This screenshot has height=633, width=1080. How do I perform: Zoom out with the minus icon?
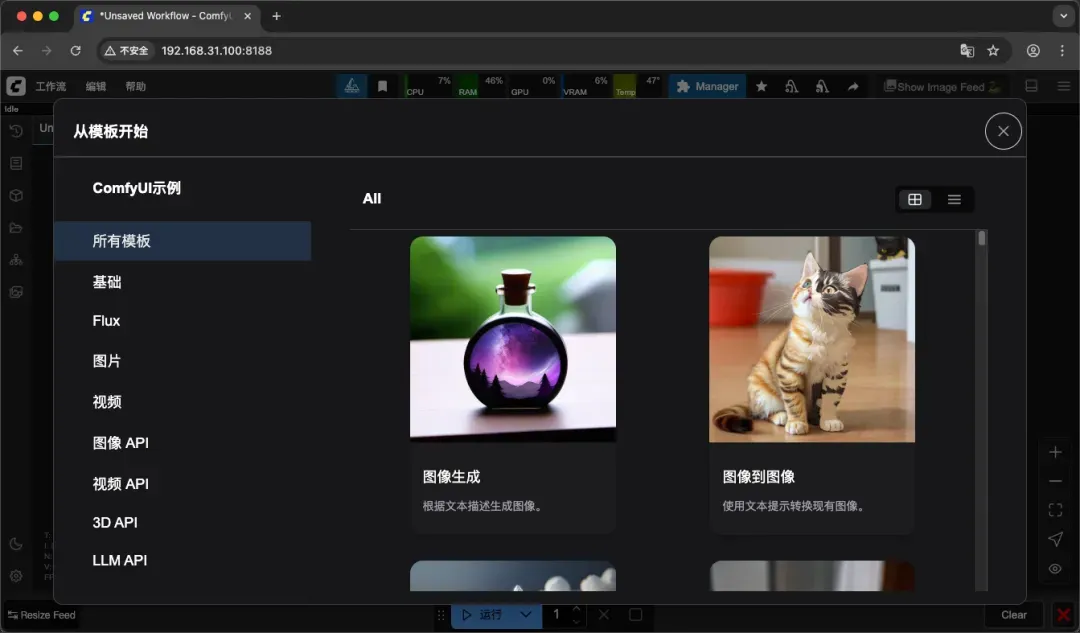coord(1055,481)
